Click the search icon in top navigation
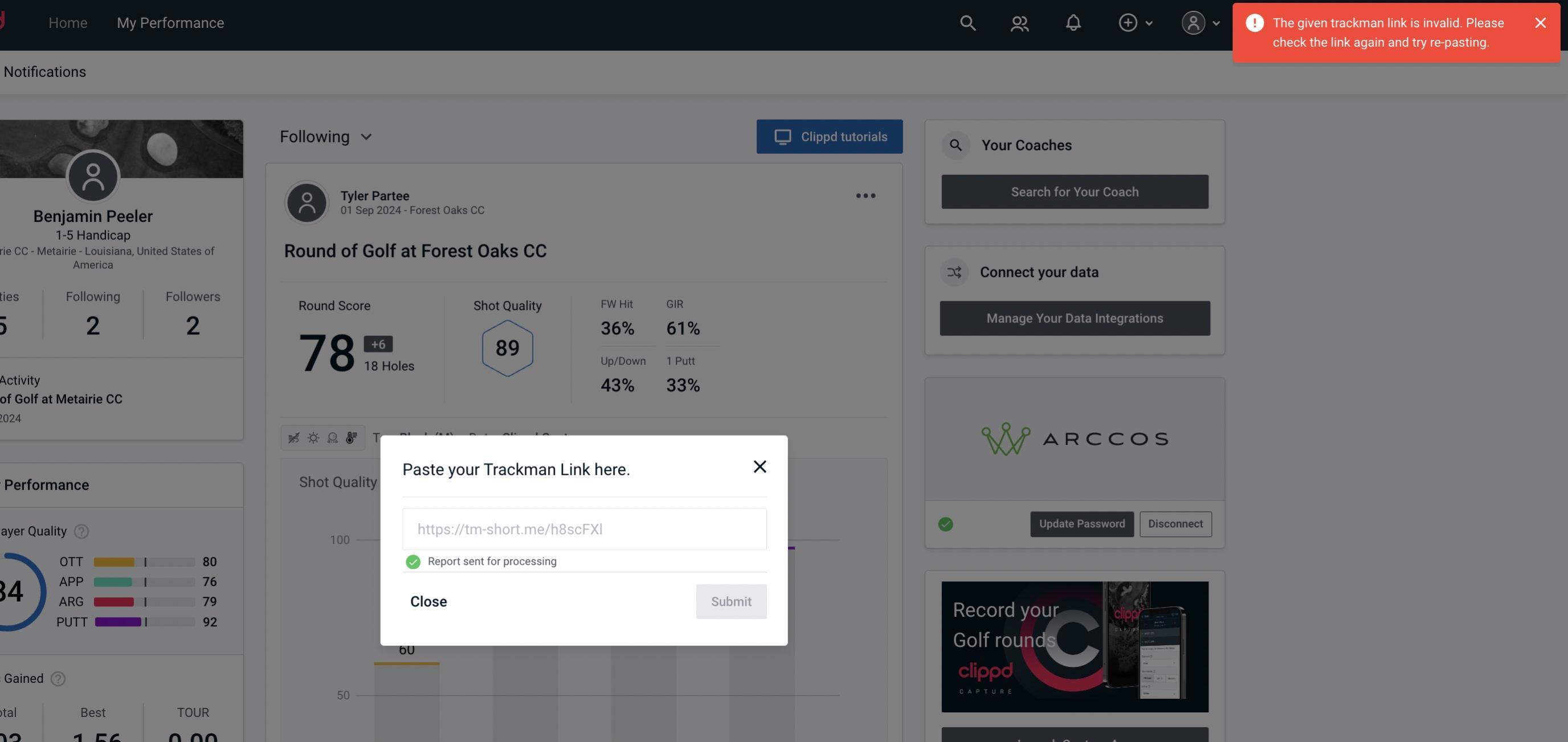 click(967, 22)
